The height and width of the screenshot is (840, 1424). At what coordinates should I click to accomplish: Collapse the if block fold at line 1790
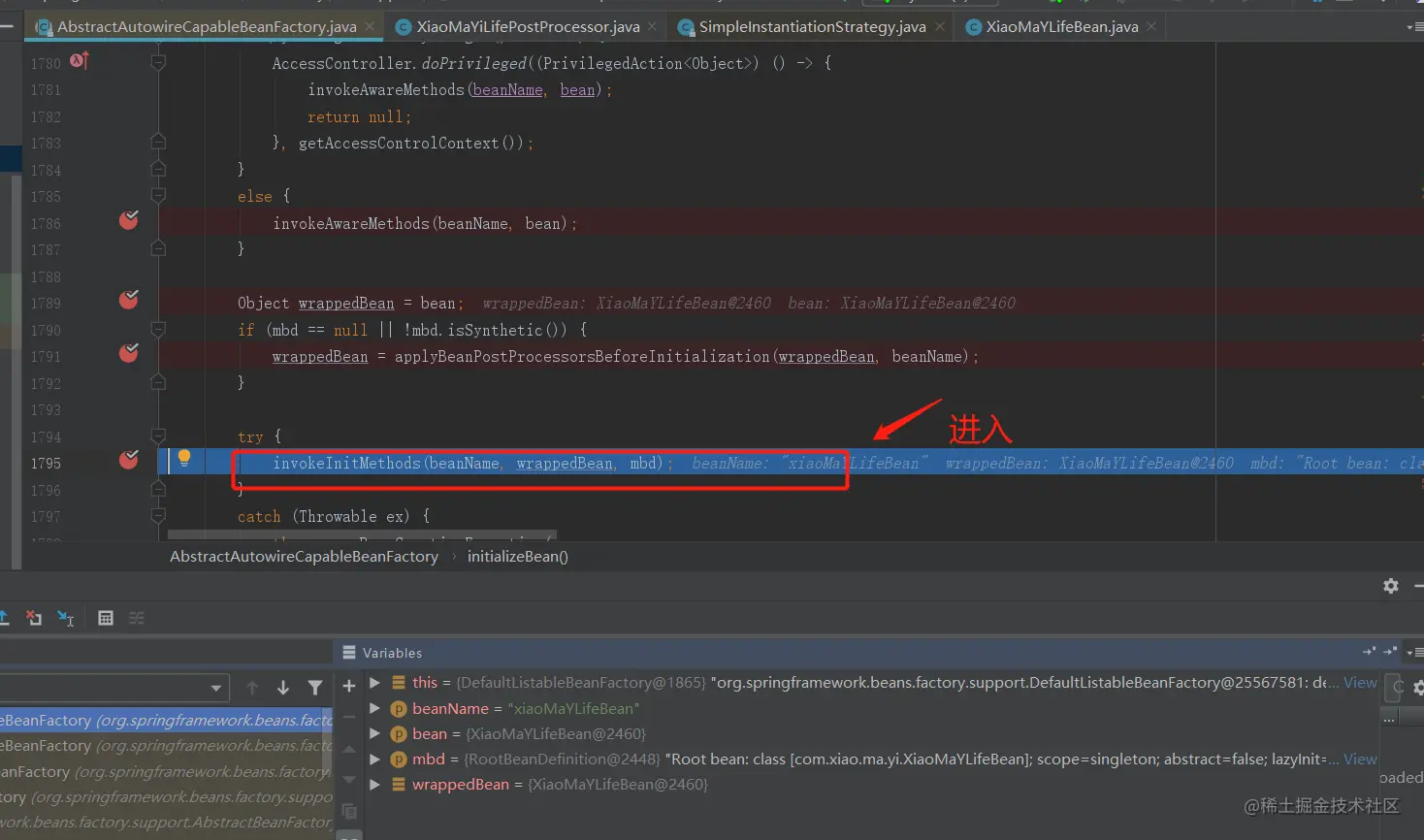click(x=158, y=330)
